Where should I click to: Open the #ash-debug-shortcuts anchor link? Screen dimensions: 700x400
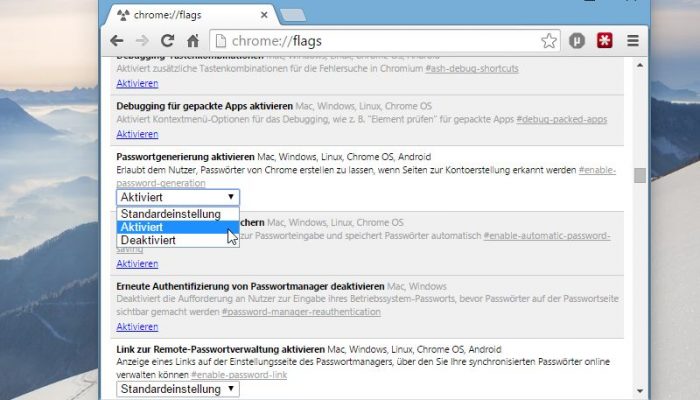click(472, 69)
